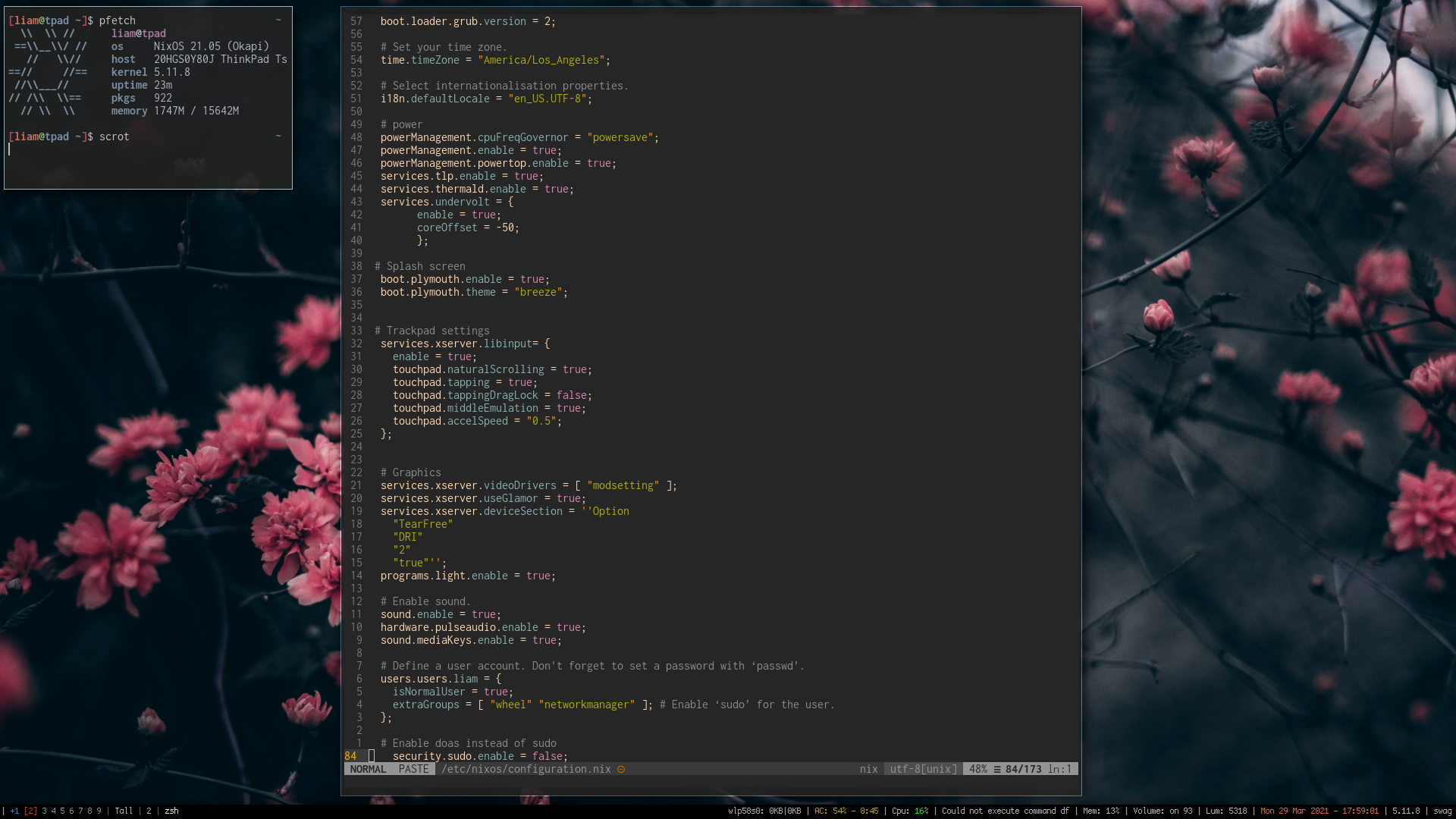1456x819 pixels.
Task: Click the NORMAL mode segment in statusline
Action: click(368, 769)
